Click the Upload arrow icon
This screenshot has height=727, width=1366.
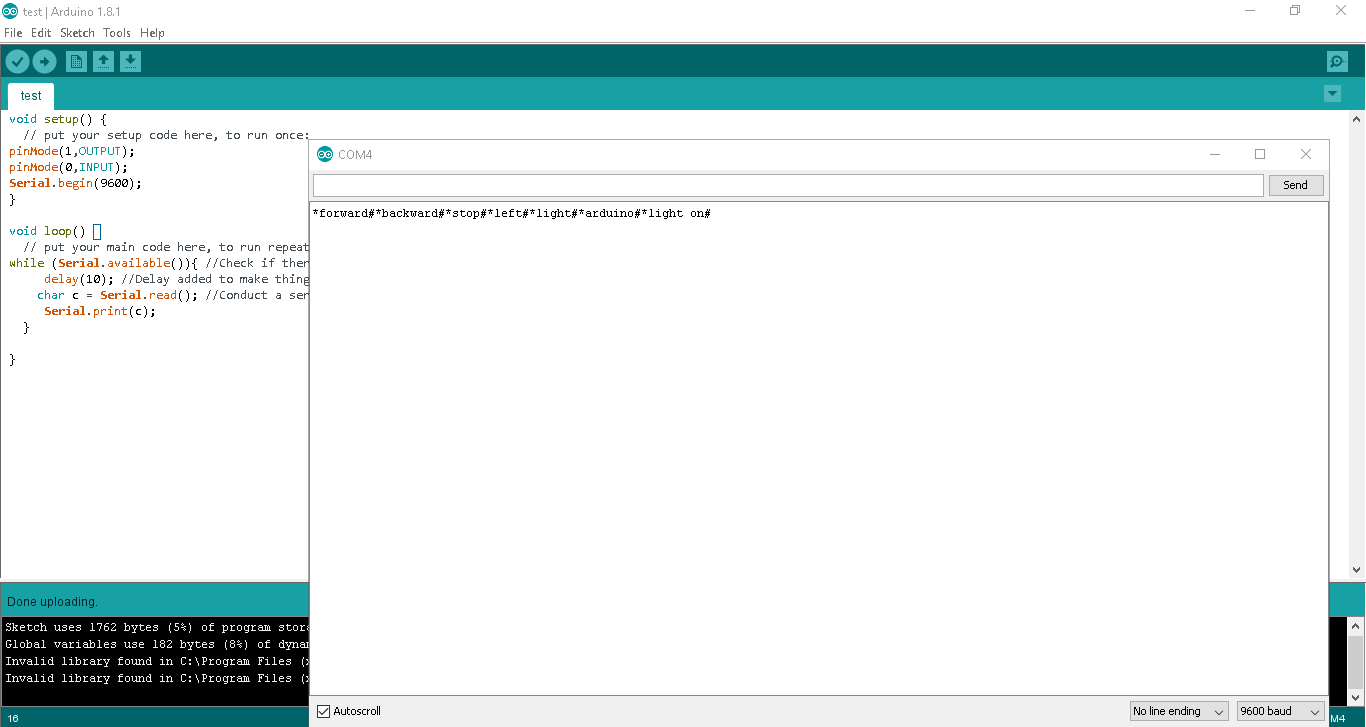click(44, 62)
